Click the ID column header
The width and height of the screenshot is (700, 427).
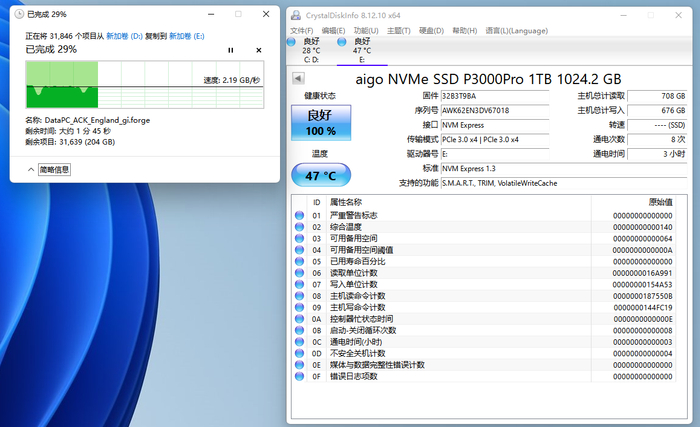tap(317, 202)
